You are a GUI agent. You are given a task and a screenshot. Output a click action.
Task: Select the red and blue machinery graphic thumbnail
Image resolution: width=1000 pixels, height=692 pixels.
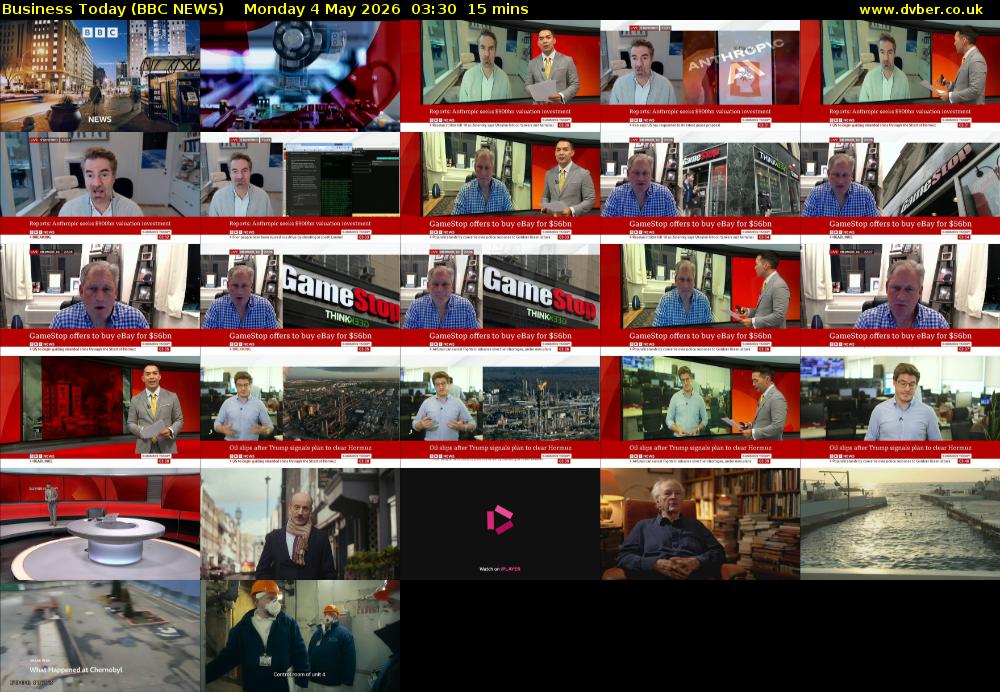300,75
